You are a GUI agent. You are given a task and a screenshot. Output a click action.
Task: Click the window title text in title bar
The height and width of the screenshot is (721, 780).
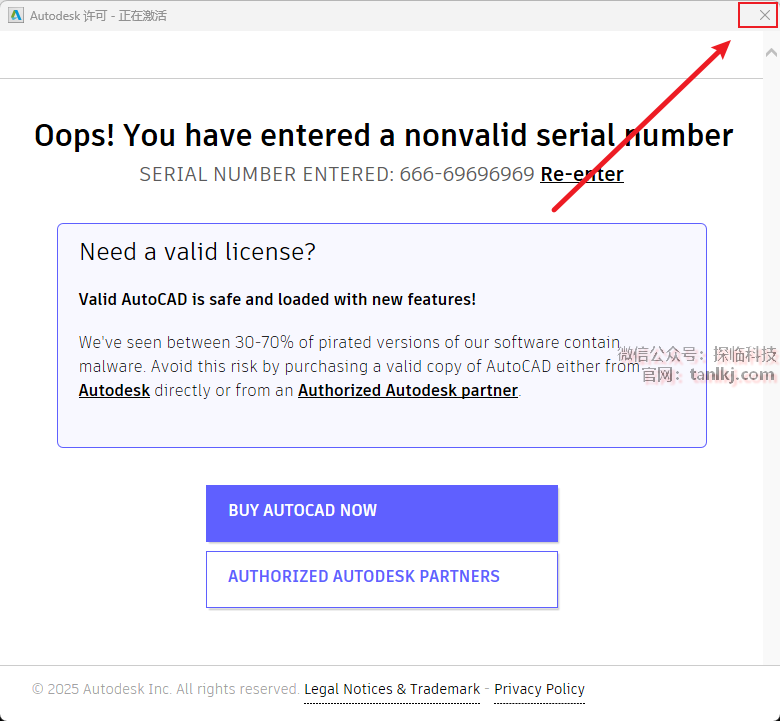(98, 16)
